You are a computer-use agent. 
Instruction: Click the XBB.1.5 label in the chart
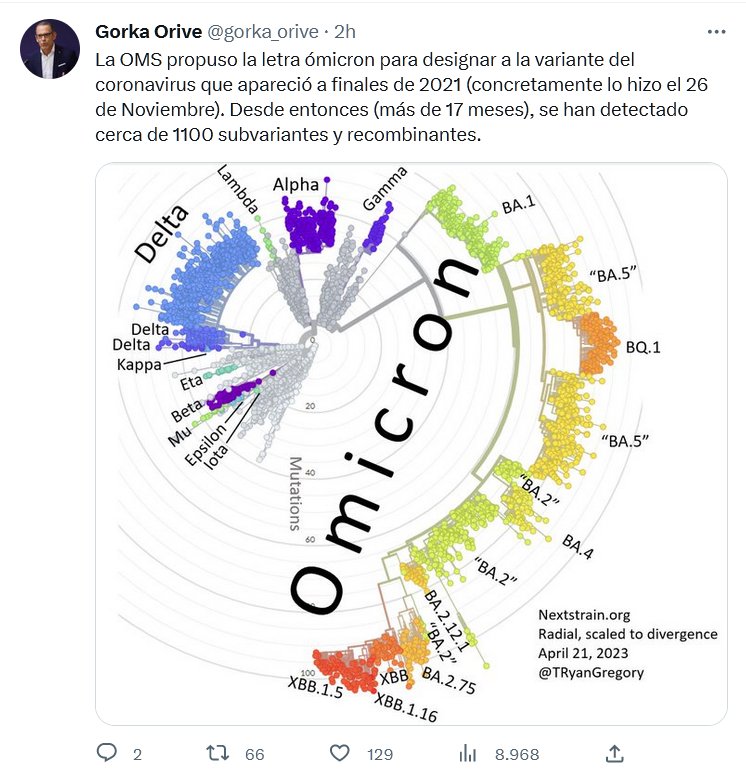coord(314,692)
